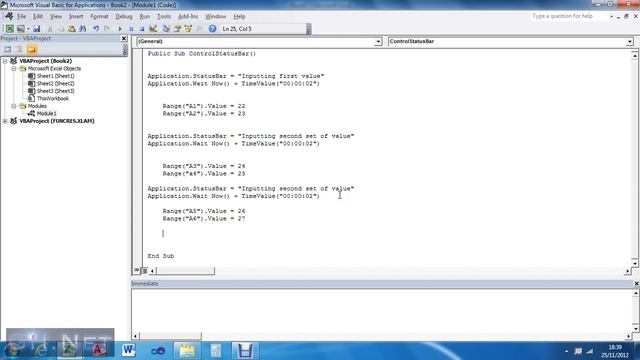Click the Reset stop toolbar icon
The height and width of the screenshot is (360, 640).
(x=142, y=29)
